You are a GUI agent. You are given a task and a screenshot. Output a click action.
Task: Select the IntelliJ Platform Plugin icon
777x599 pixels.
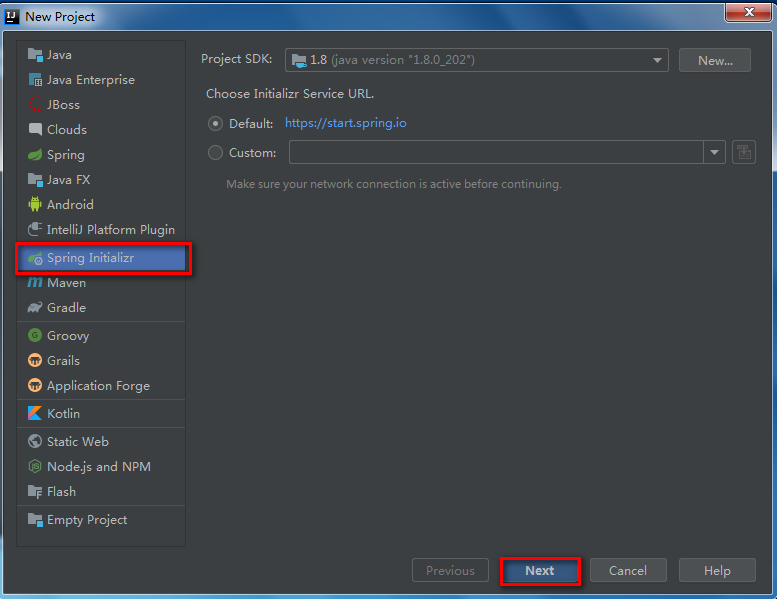(35, 229)
